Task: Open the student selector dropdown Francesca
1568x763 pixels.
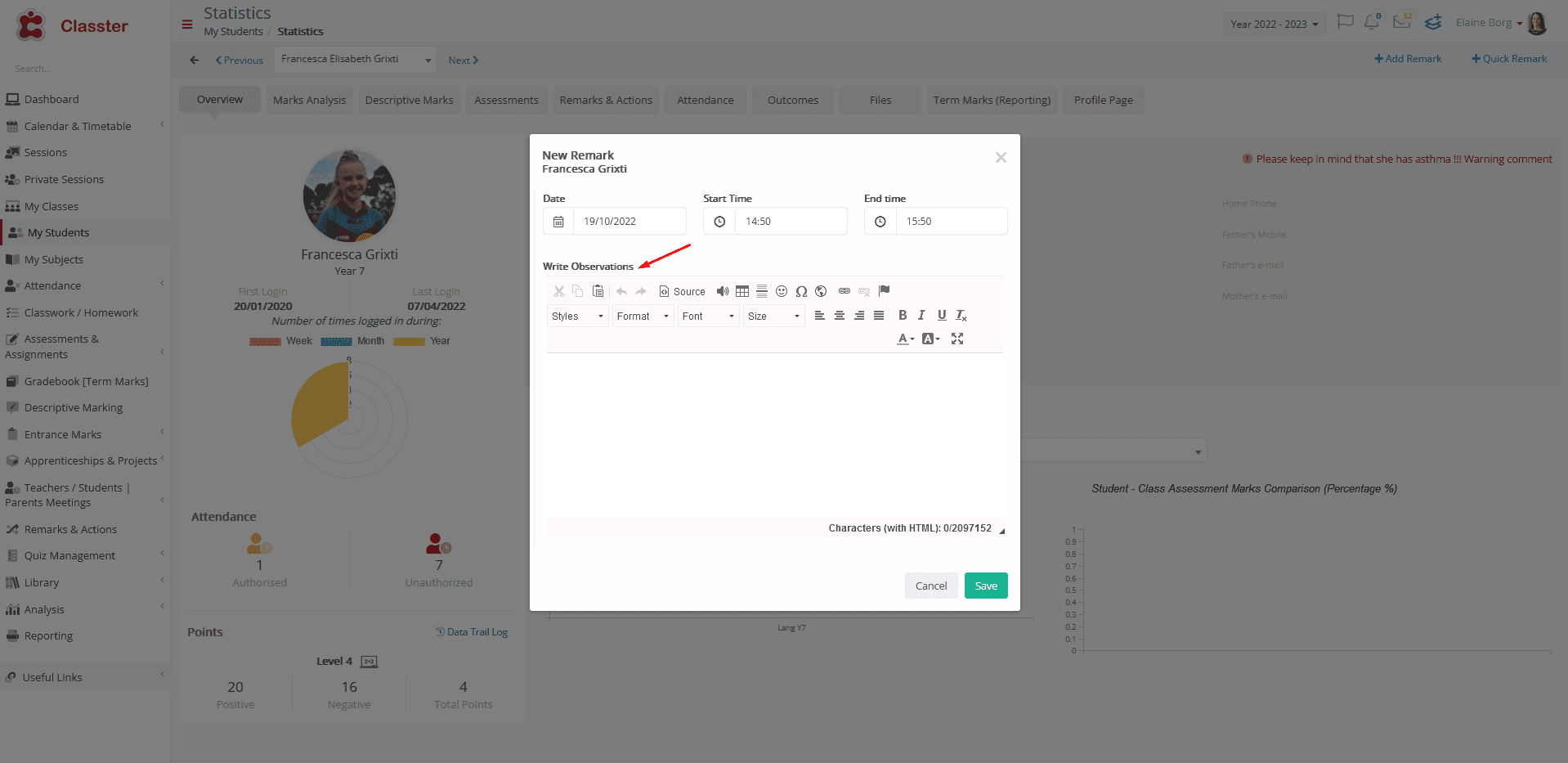Action: point(356,60)
